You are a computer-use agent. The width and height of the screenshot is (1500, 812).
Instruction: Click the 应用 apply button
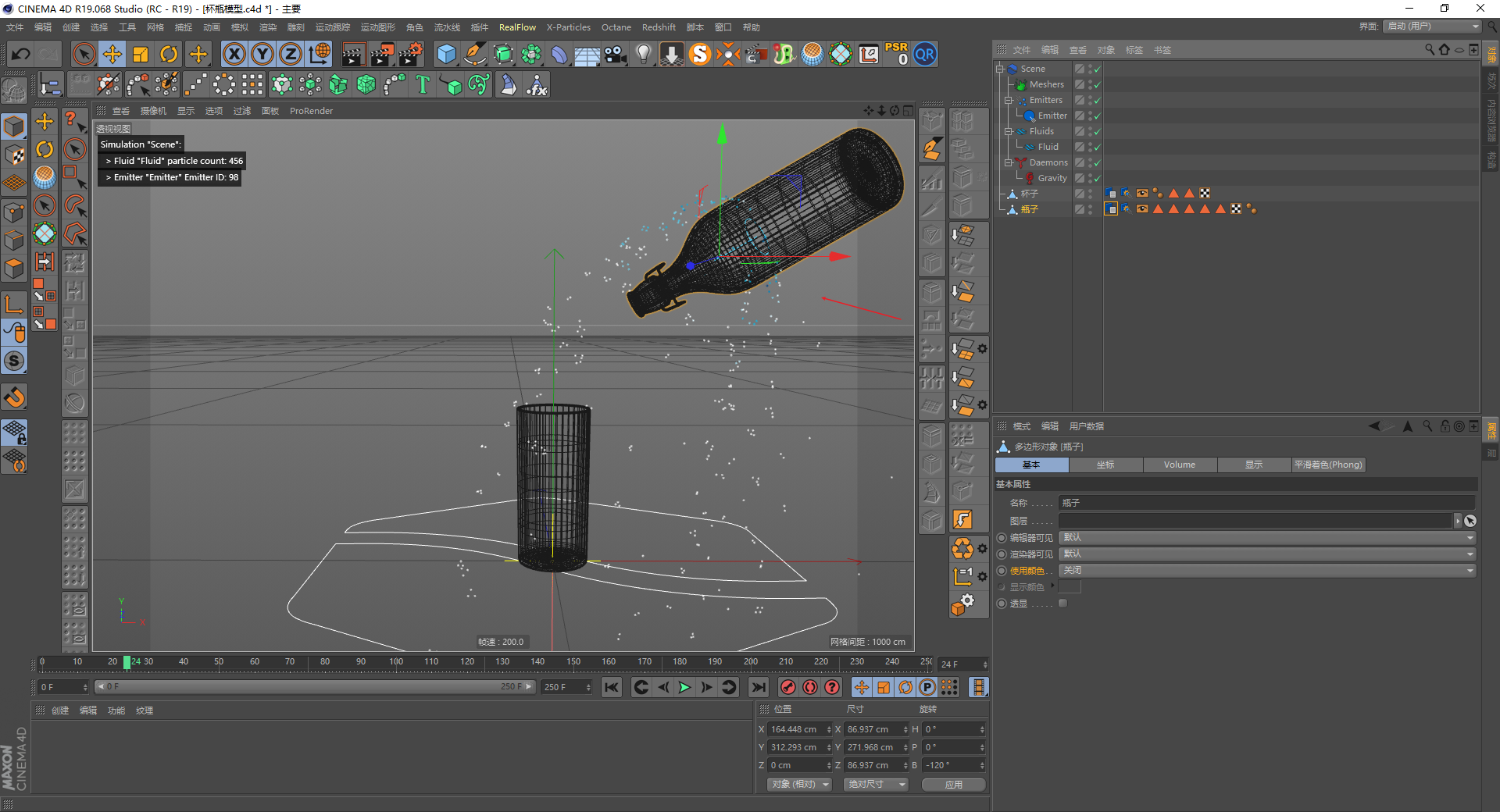pyautogui.click(x=953, y=785)
